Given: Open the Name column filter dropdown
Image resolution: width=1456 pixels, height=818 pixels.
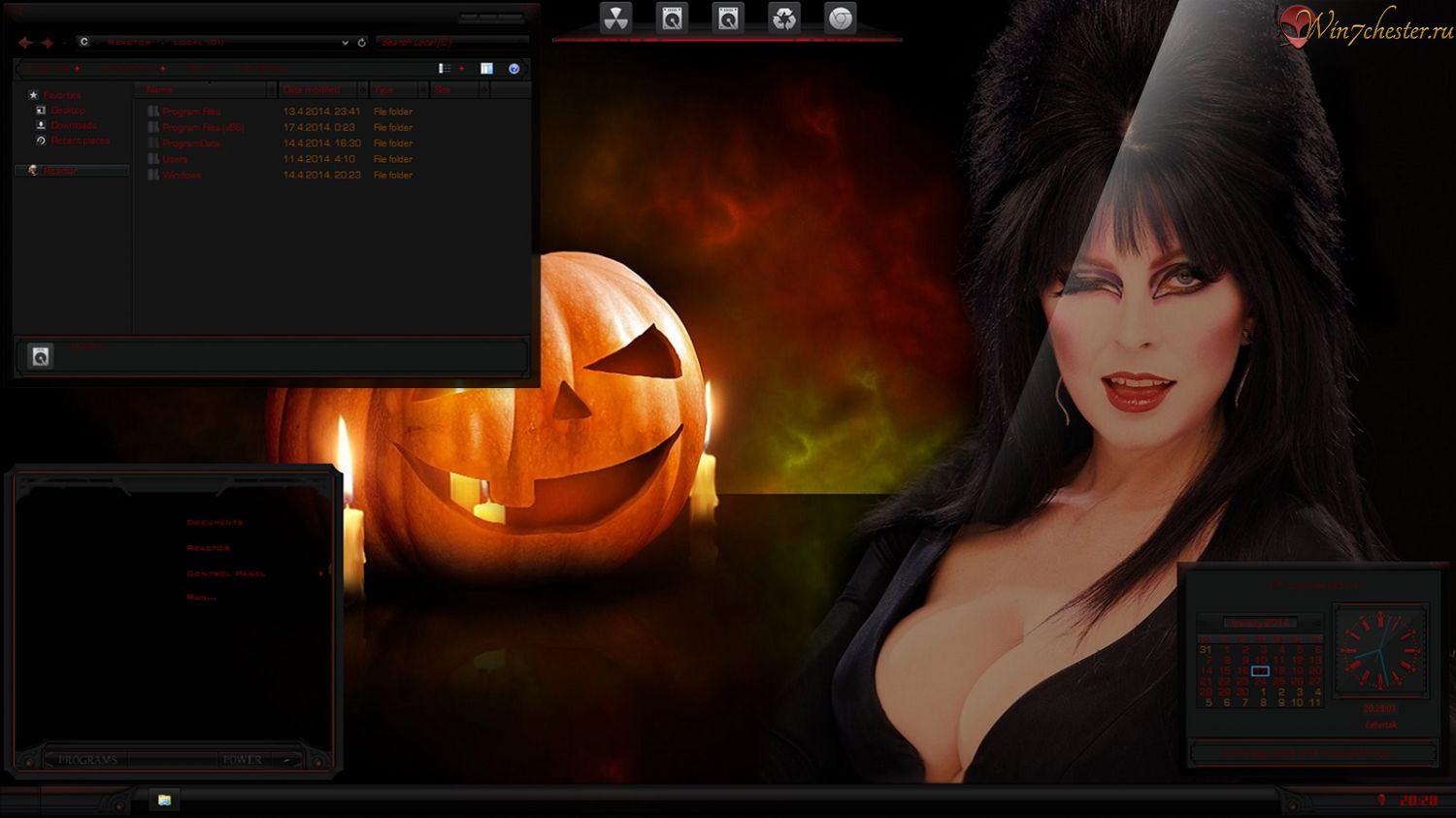Looking at the screenshot, I should (x=271, y=89).
